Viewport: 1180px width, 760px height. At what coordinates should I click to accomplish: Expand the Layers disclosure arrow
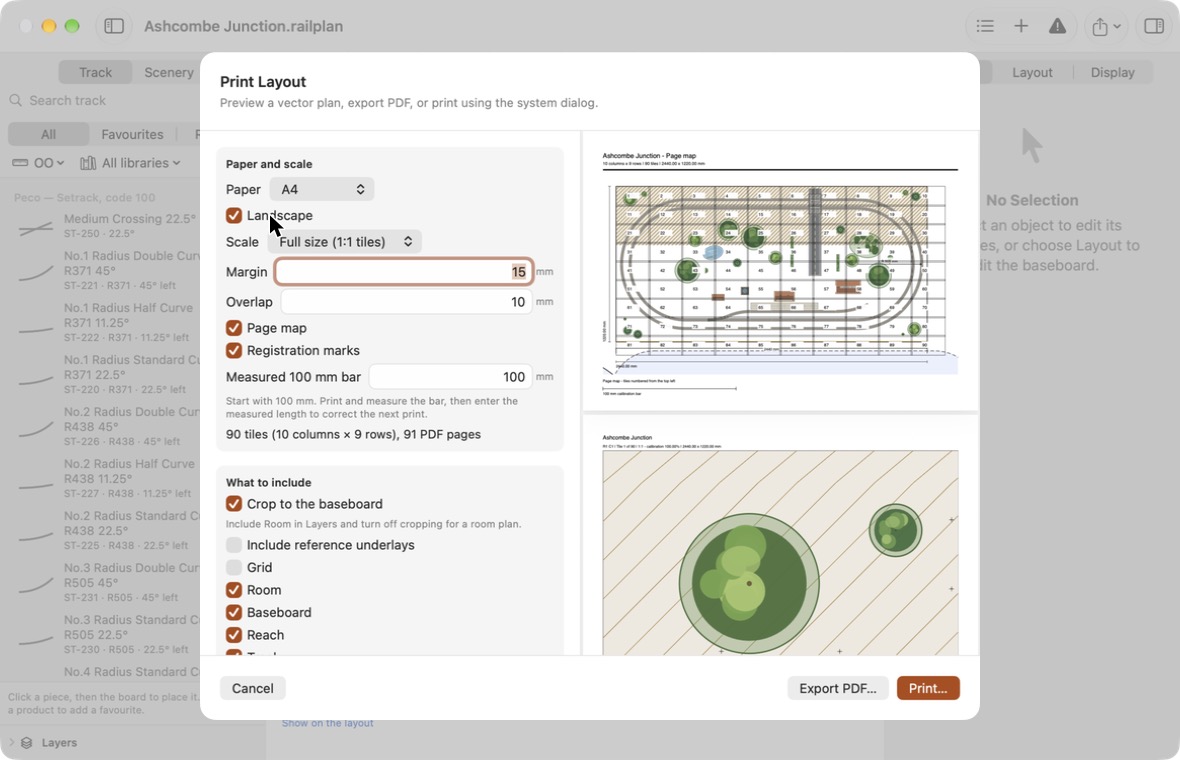pos(11,743)
